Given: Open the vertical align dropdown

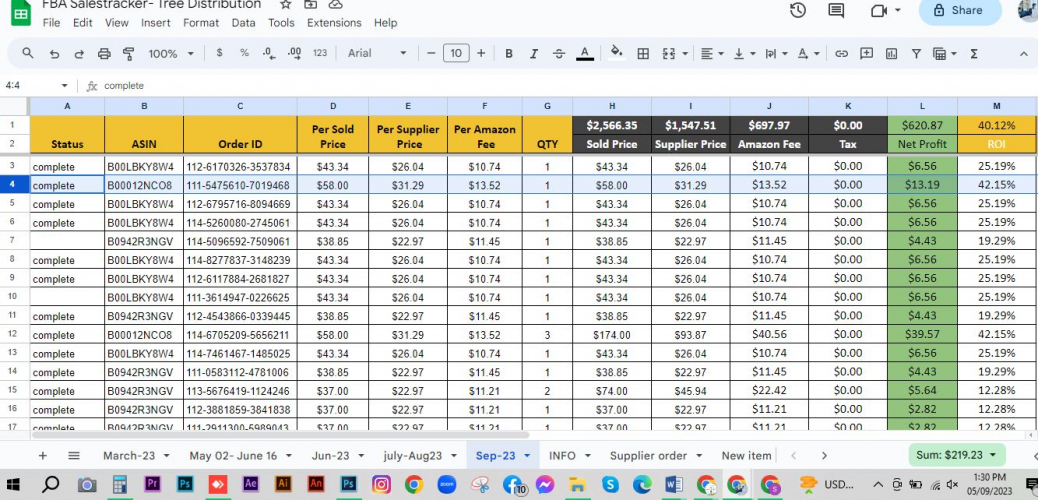Looking at the screenshot, I should (x=744, y=54).
